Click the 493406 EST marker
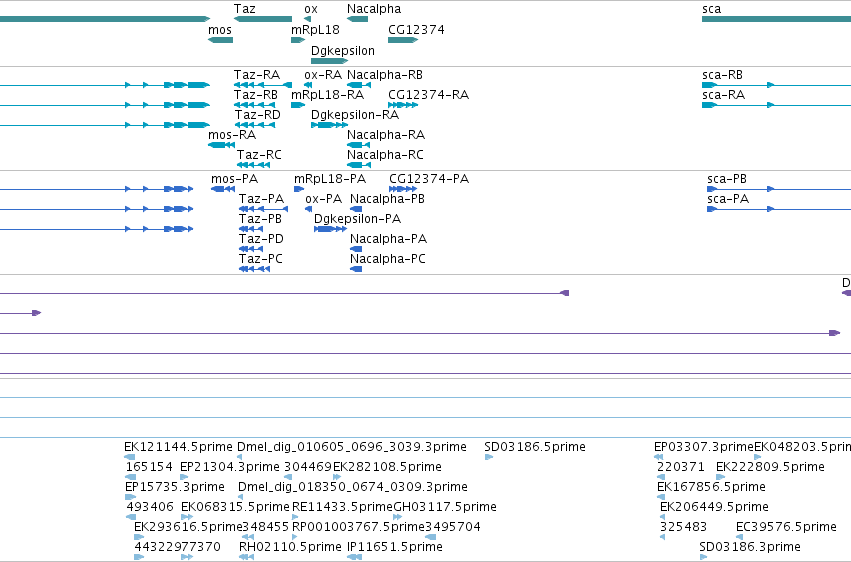The width and height of the screenshot is (851, 562). coord(131,517)
